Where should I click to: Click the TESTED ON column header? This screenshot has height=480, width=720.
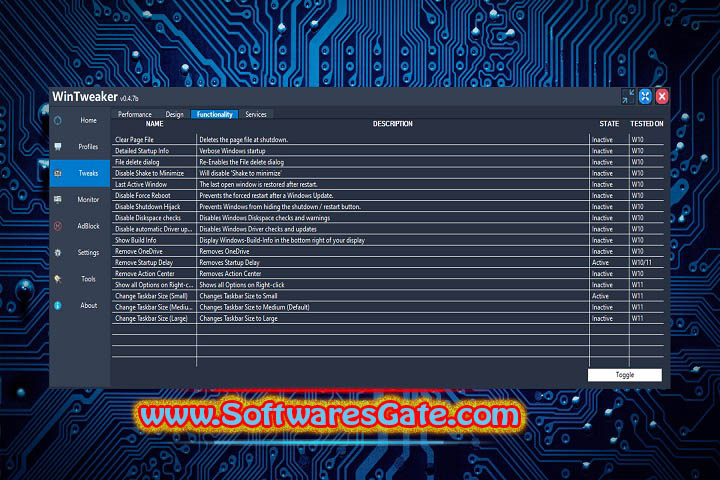[647, 124]
